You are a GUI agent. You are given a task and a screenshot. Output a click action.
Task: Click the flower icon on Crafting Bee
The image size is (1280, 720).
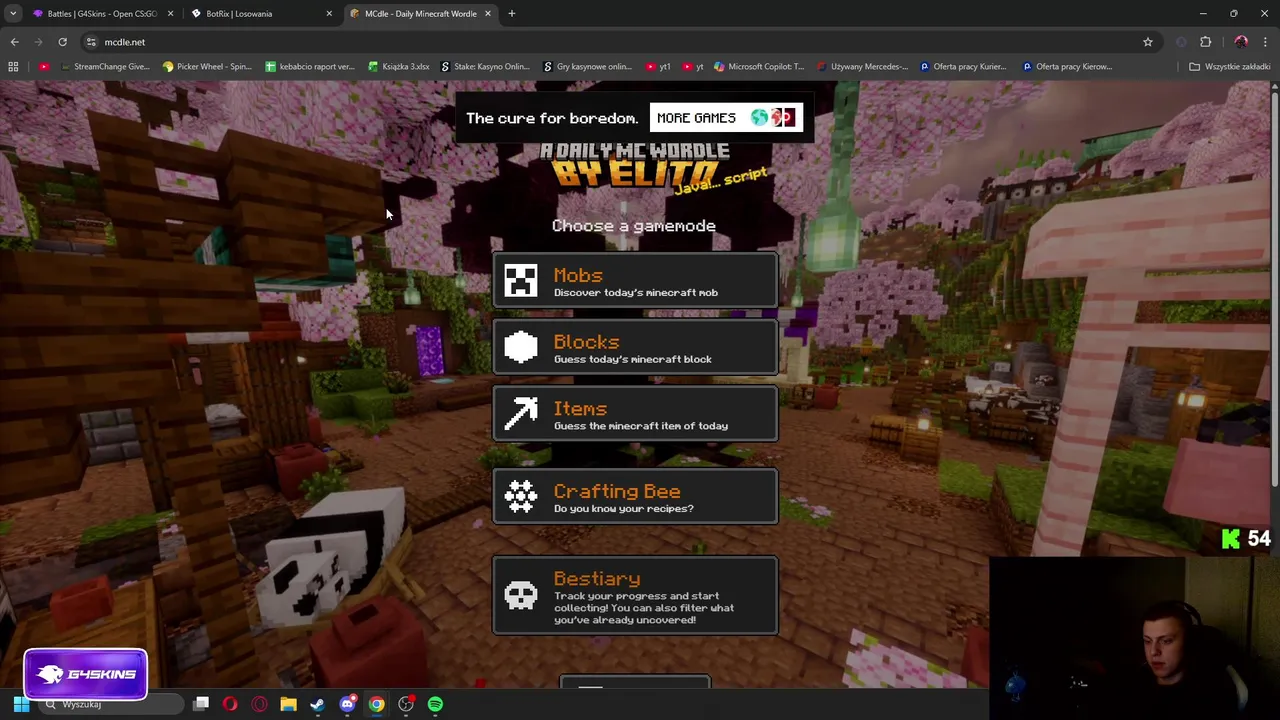click(x=520, y=497)
